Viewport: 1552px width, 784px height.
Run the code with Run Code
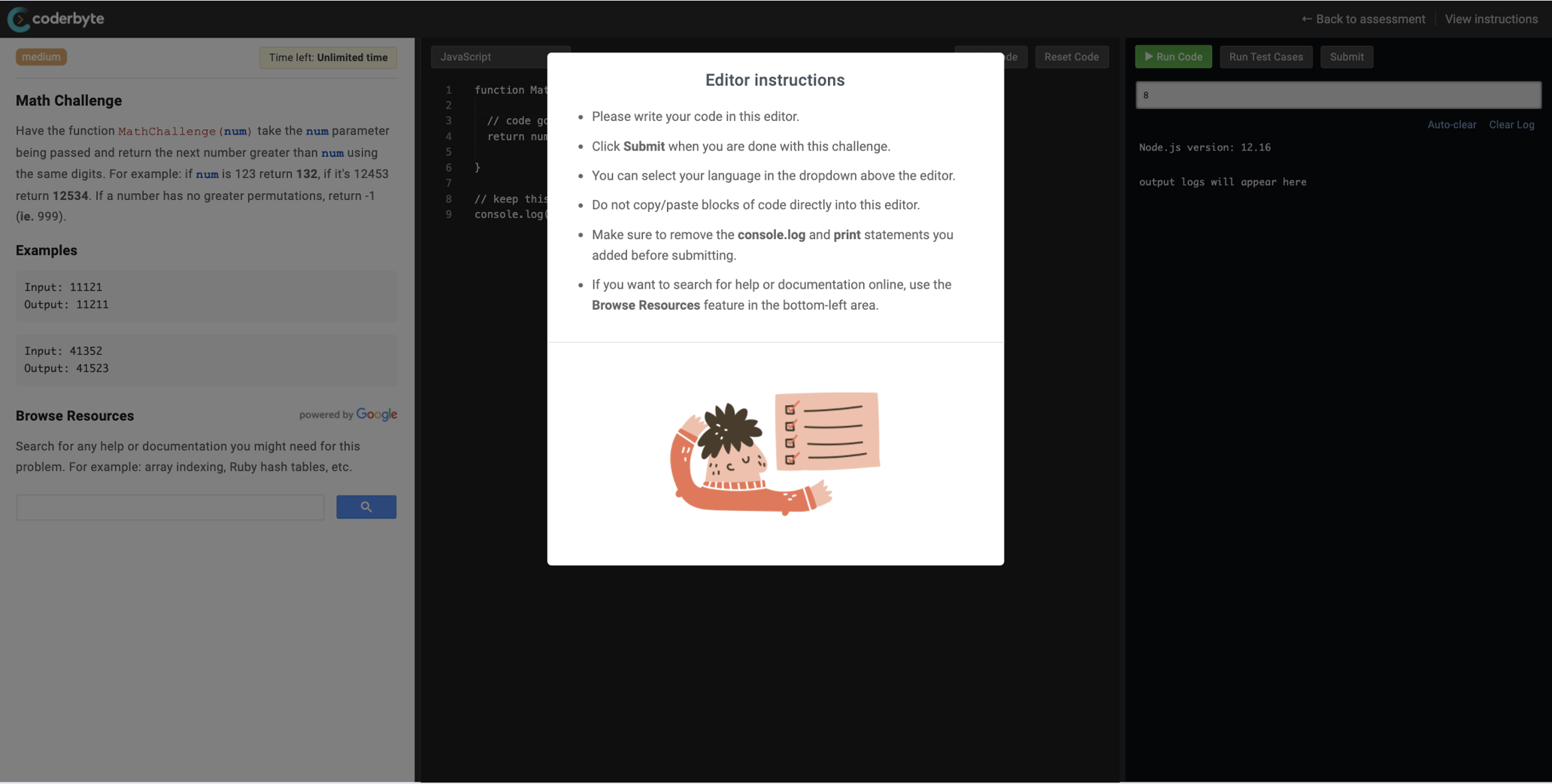(x=1173, y=56)
